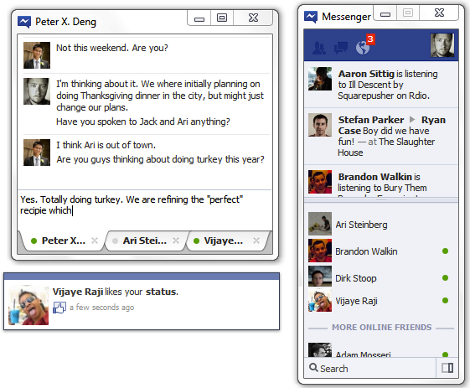470x388 pixels.
Task: Close the Peter X... chat tab
Action: coord(95,240)
